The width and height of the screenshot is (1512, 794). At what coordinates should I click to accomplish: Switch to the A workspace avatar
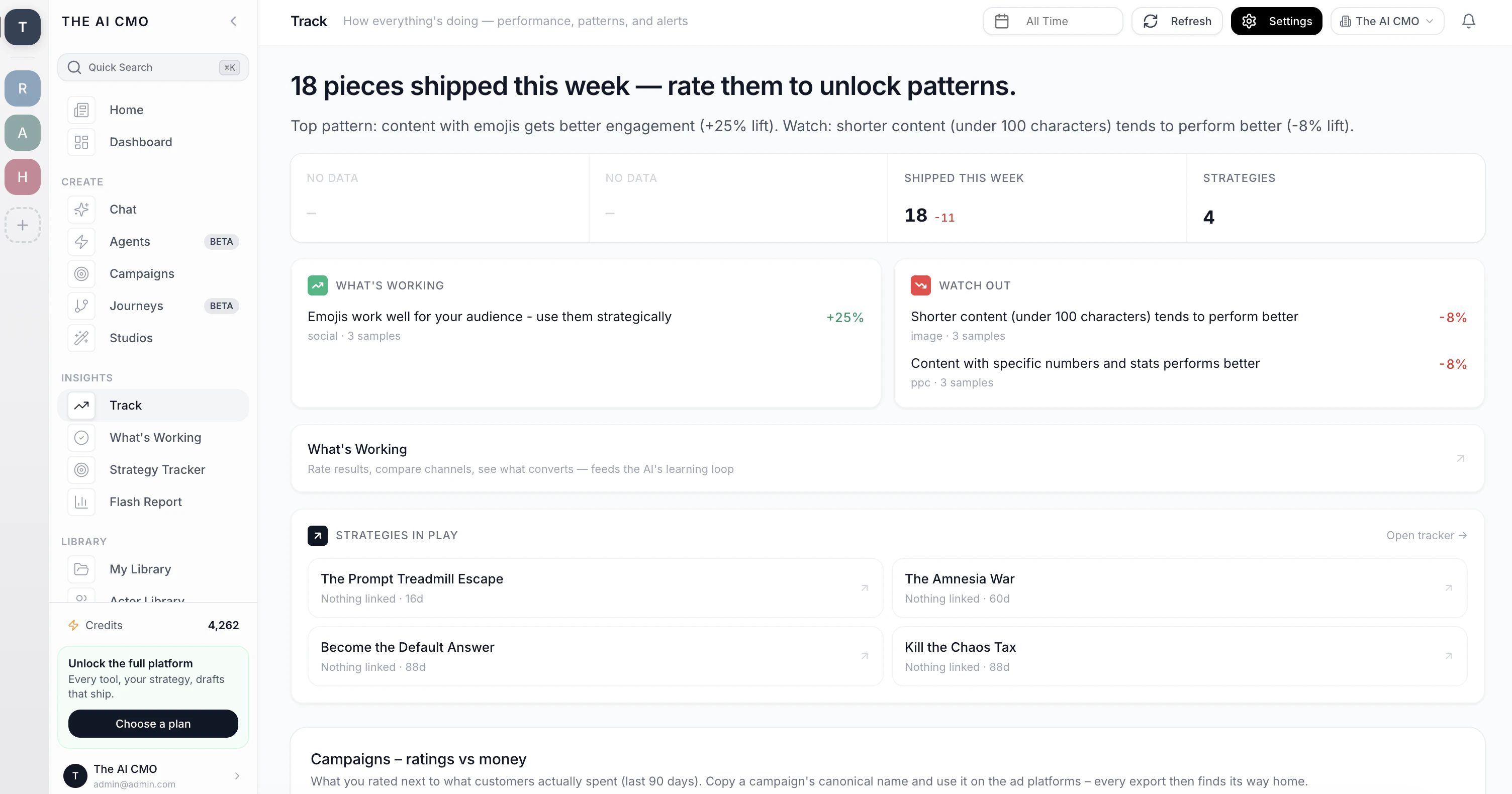[x=22, y=133]
